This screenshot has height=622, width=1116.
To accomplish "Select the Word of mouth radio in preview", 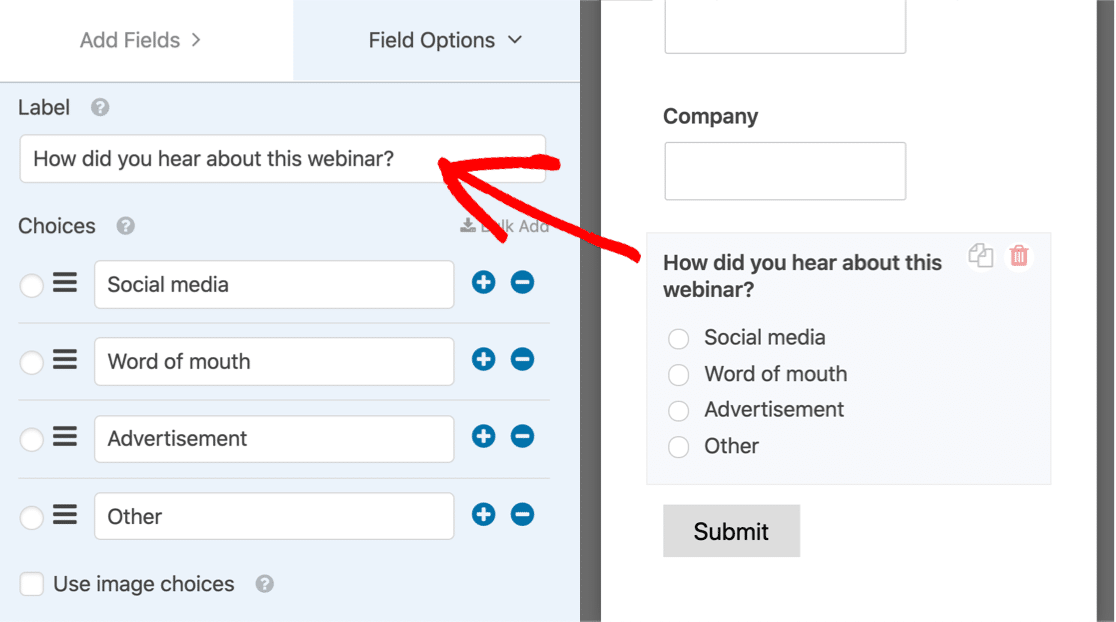I will (678, 375).
